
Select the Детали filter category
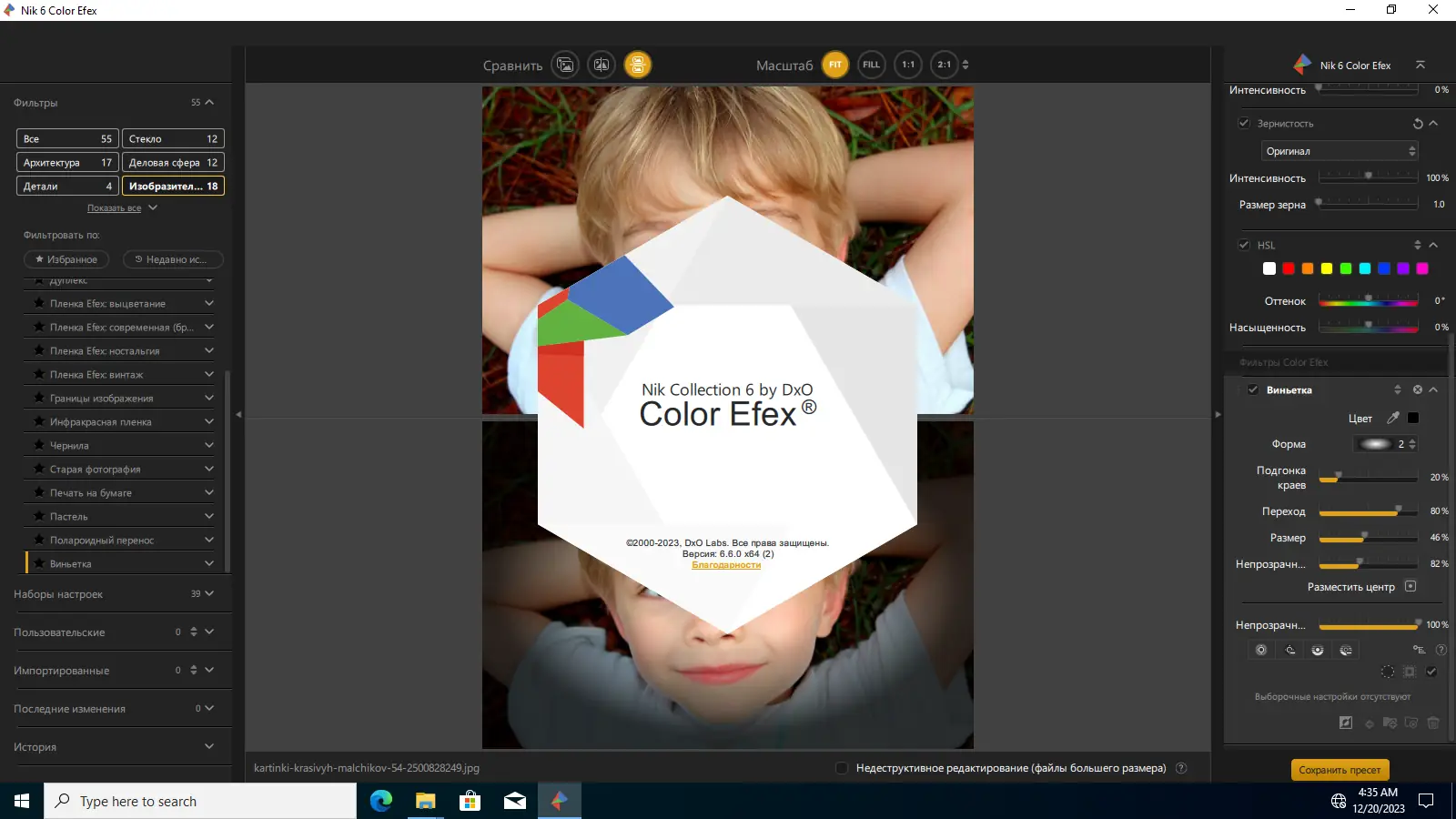tap(67, 186)
